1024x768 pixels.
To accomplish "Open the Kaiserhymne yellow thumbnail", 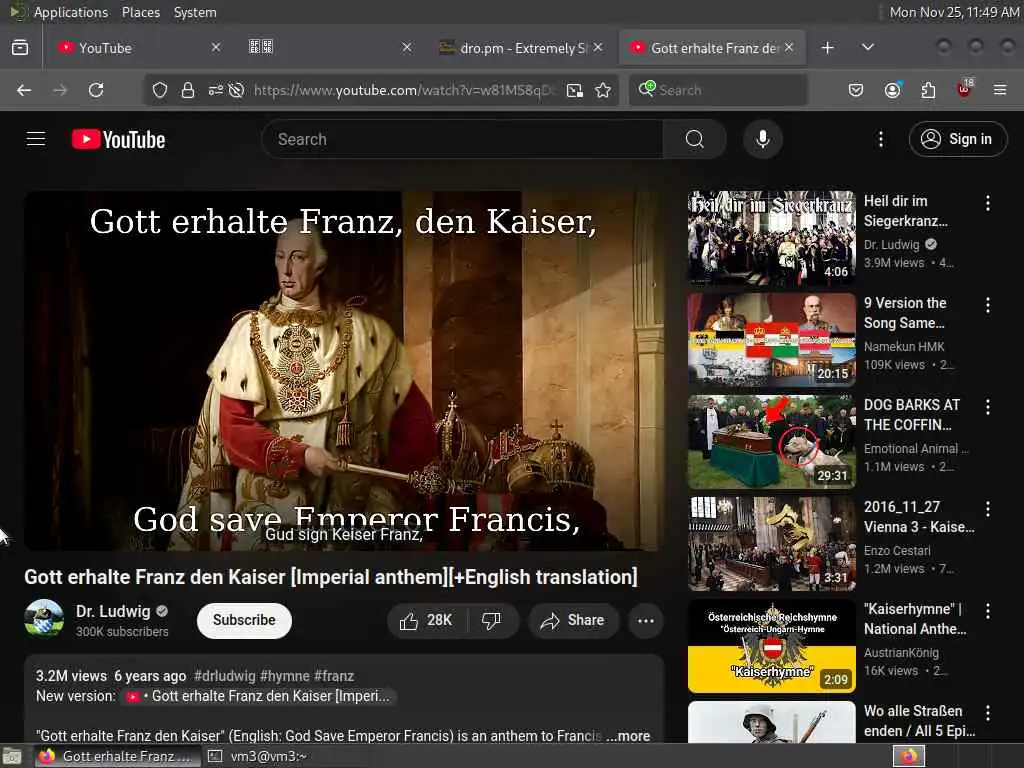I will click(x=771, y=646).
